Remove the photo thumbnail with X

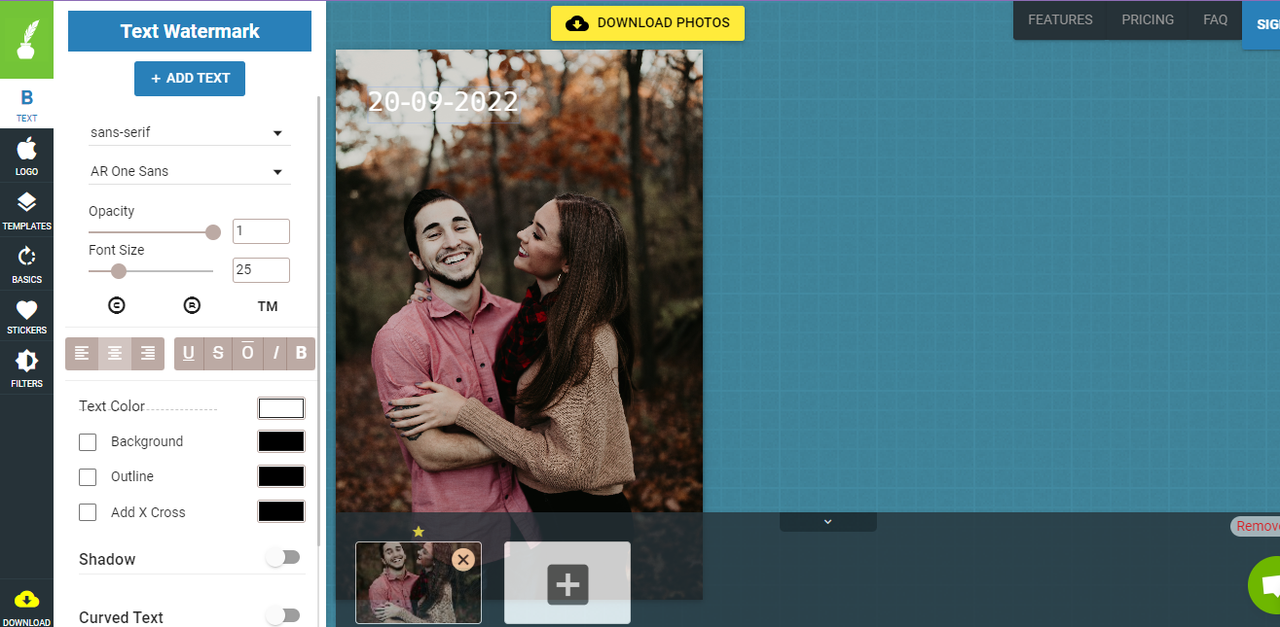pos(462,560)
